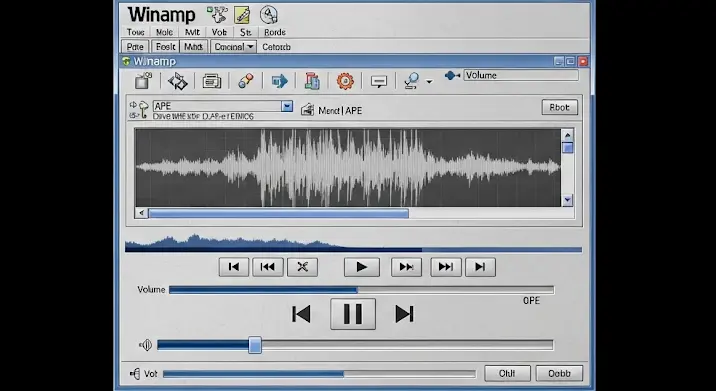Click the play button in transport row
Image resolution: width=716 pixels, height=391 pixels.
point(362,267)
